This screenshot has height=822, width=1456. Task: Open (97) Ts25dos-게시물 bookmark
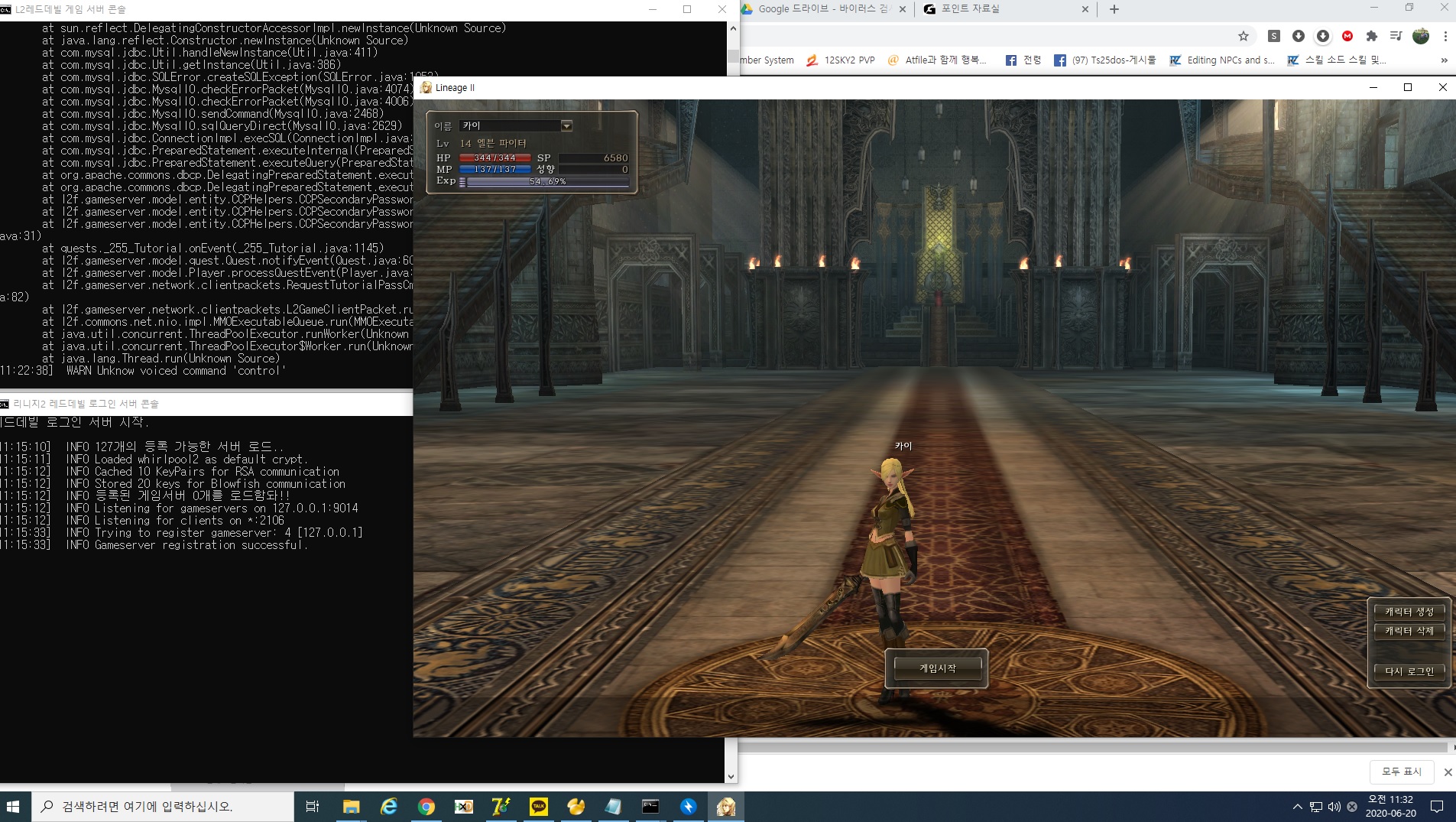coord(1105,60)
